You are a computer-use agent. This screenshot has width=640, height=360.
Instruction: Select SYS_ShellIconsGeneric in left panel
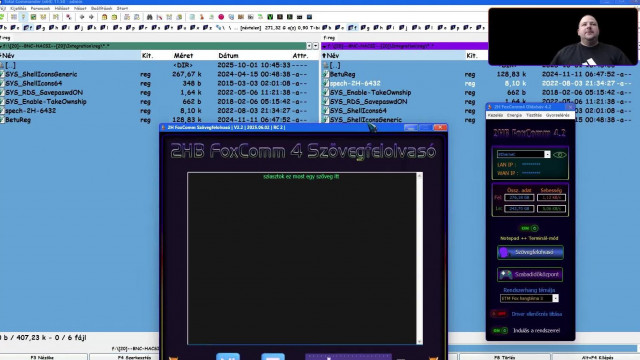tap(41, 74)
